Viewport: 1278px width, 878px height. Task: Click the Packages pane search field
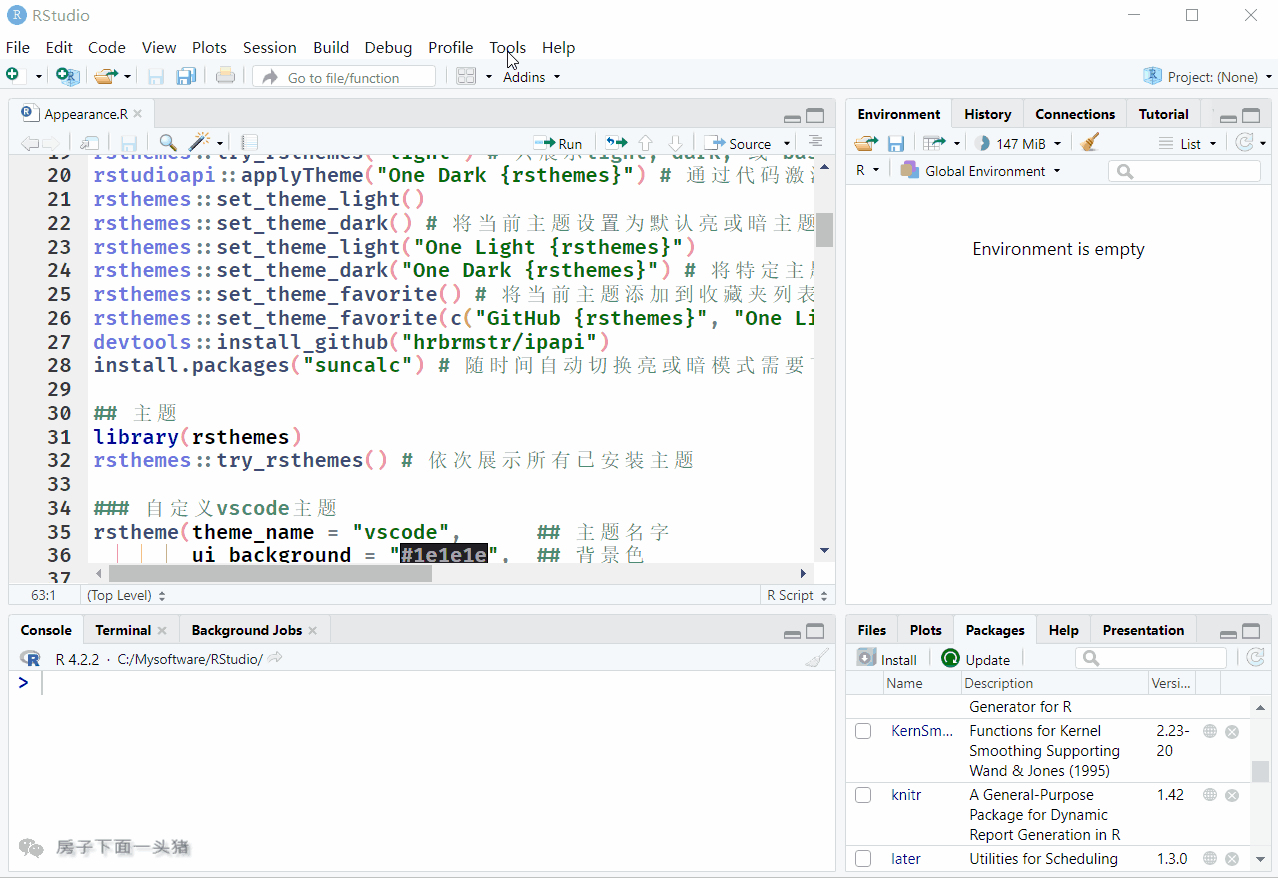click(x=1150, y=658)
